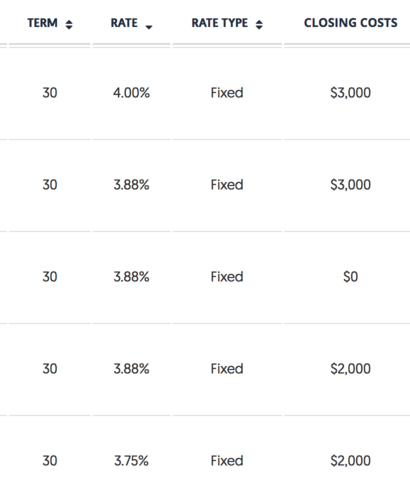Click the RATE descending sort arrow
The width and height of the screenshot is (410, 488).
149,27
